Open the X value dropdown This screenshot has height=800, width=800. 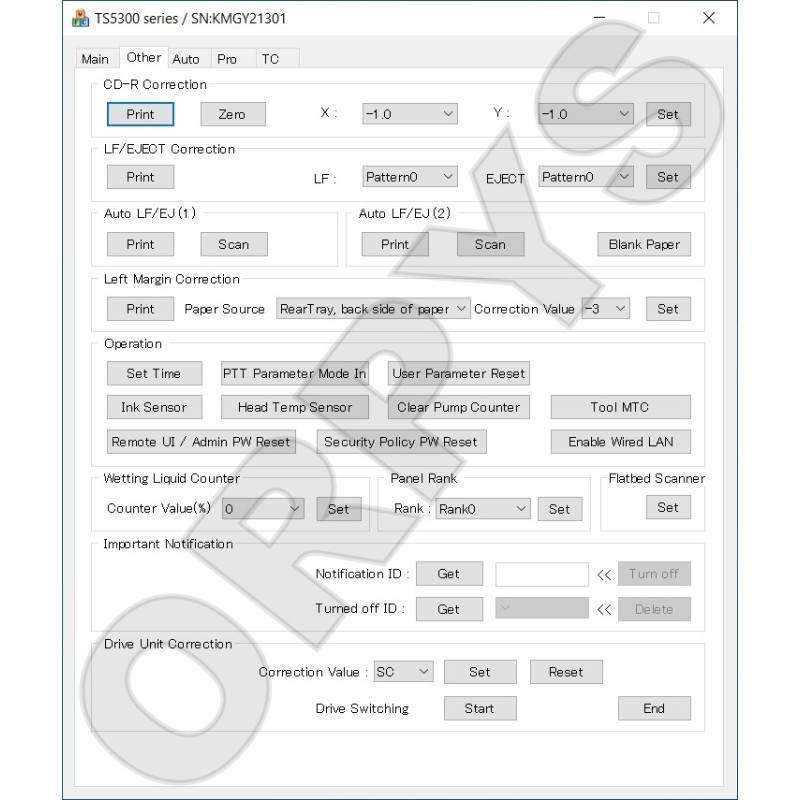click(x=410, y=114)
